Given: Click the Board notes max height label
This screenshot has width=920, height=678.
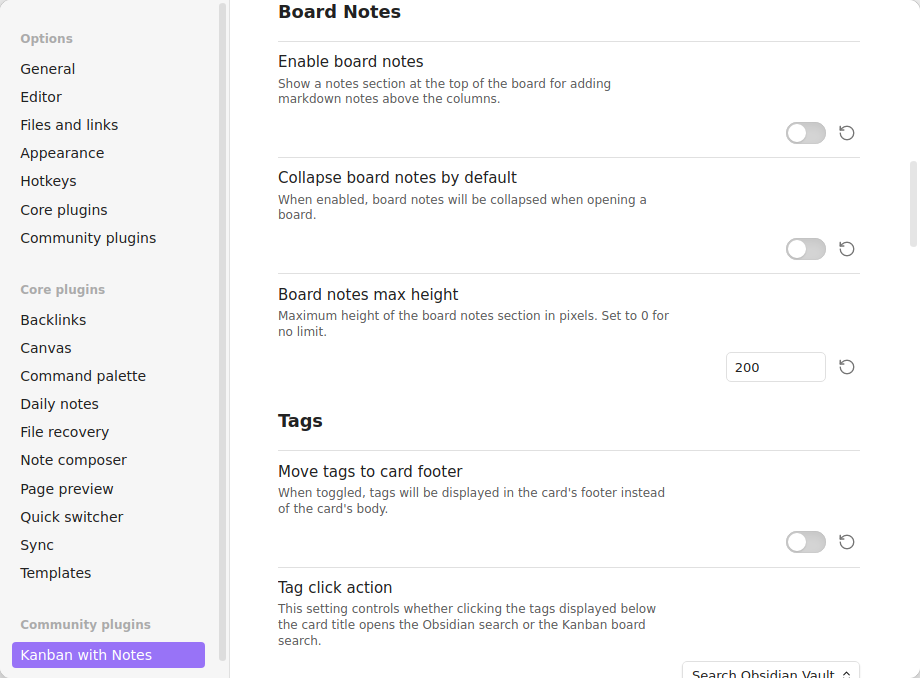Looking at the screenshot, I should click(368, 294).
